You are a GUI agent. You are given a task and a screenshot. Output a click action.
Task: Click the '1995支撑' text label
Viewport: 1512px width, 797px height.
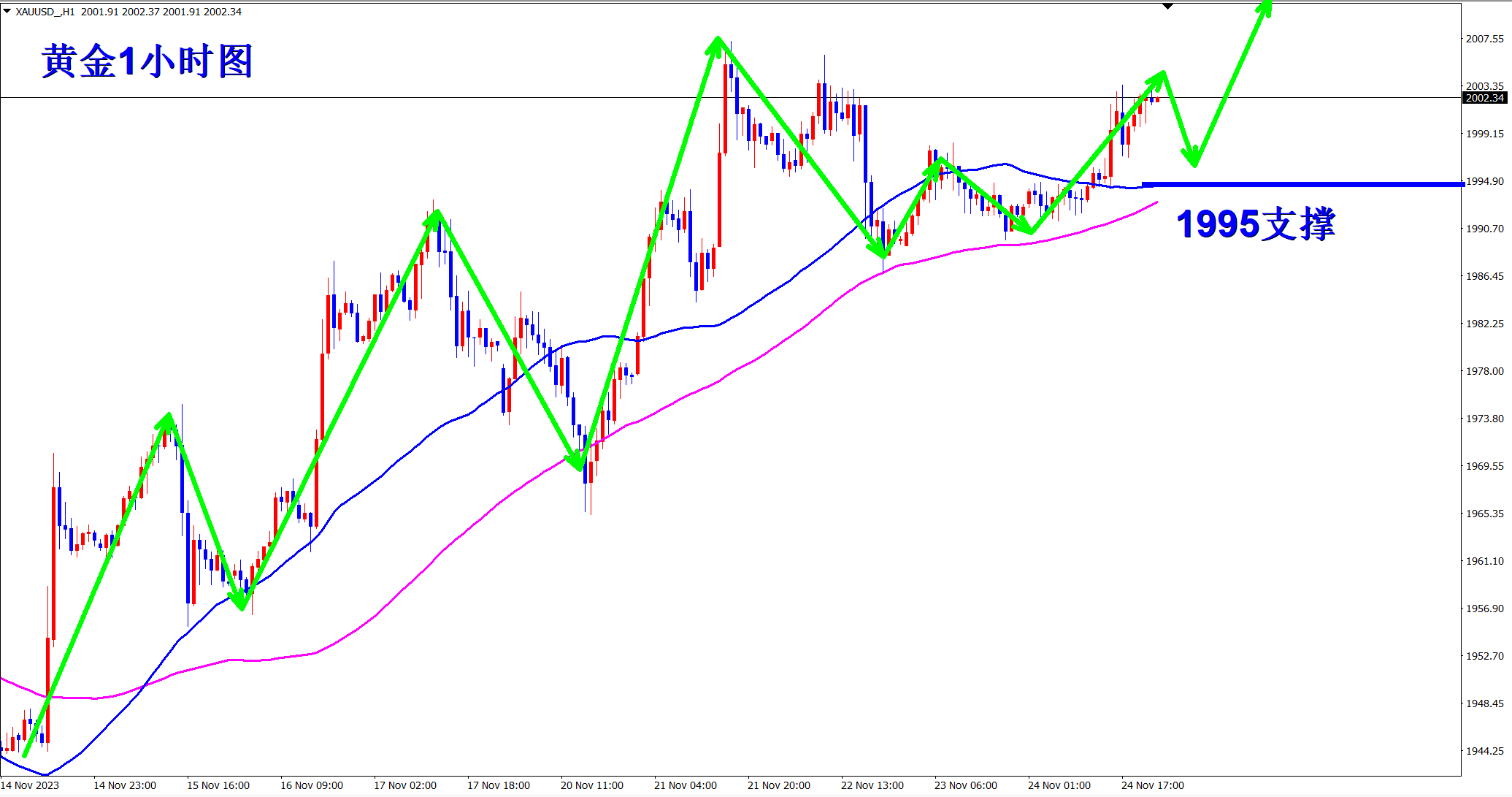[x=1256, y=224]
